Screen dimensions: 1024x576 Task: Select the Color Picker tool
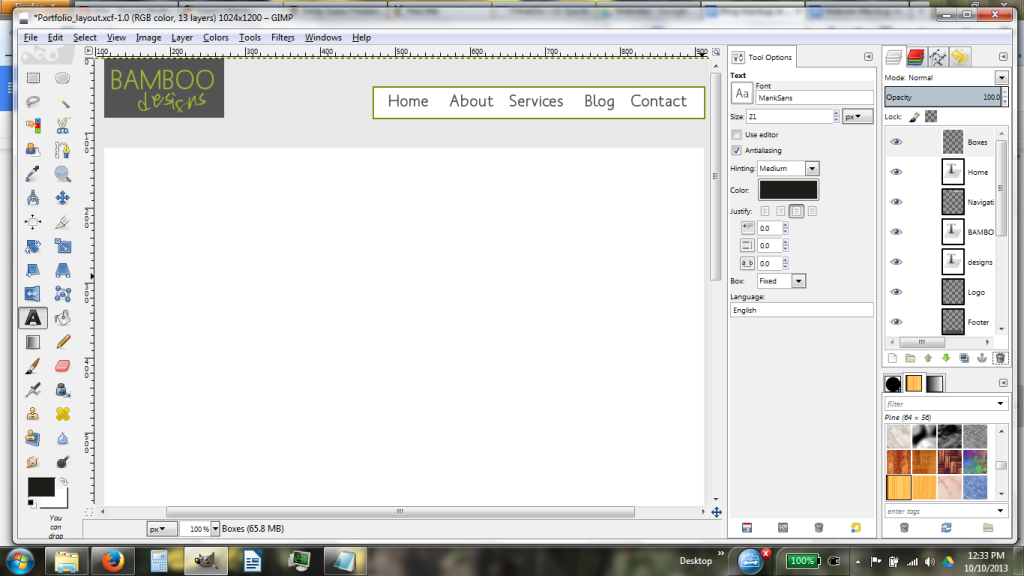[x=34, y=172]
